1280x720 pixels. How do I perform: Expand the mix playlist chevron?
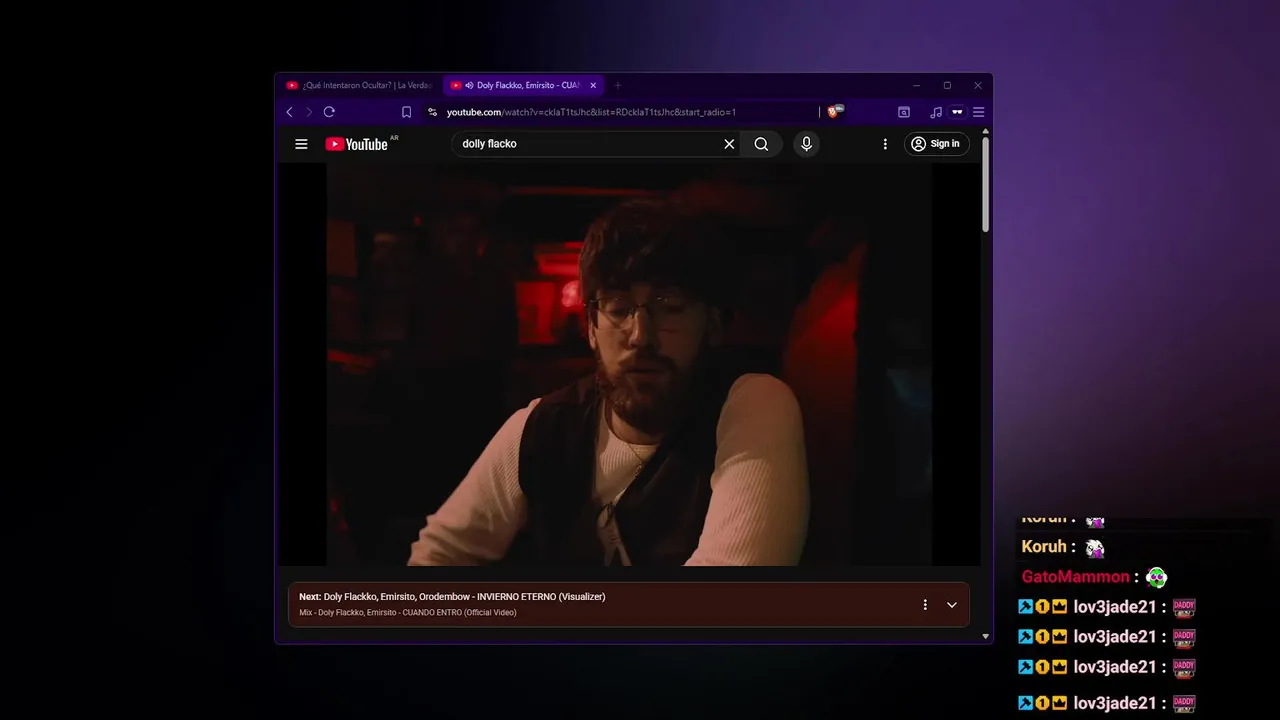952,605
